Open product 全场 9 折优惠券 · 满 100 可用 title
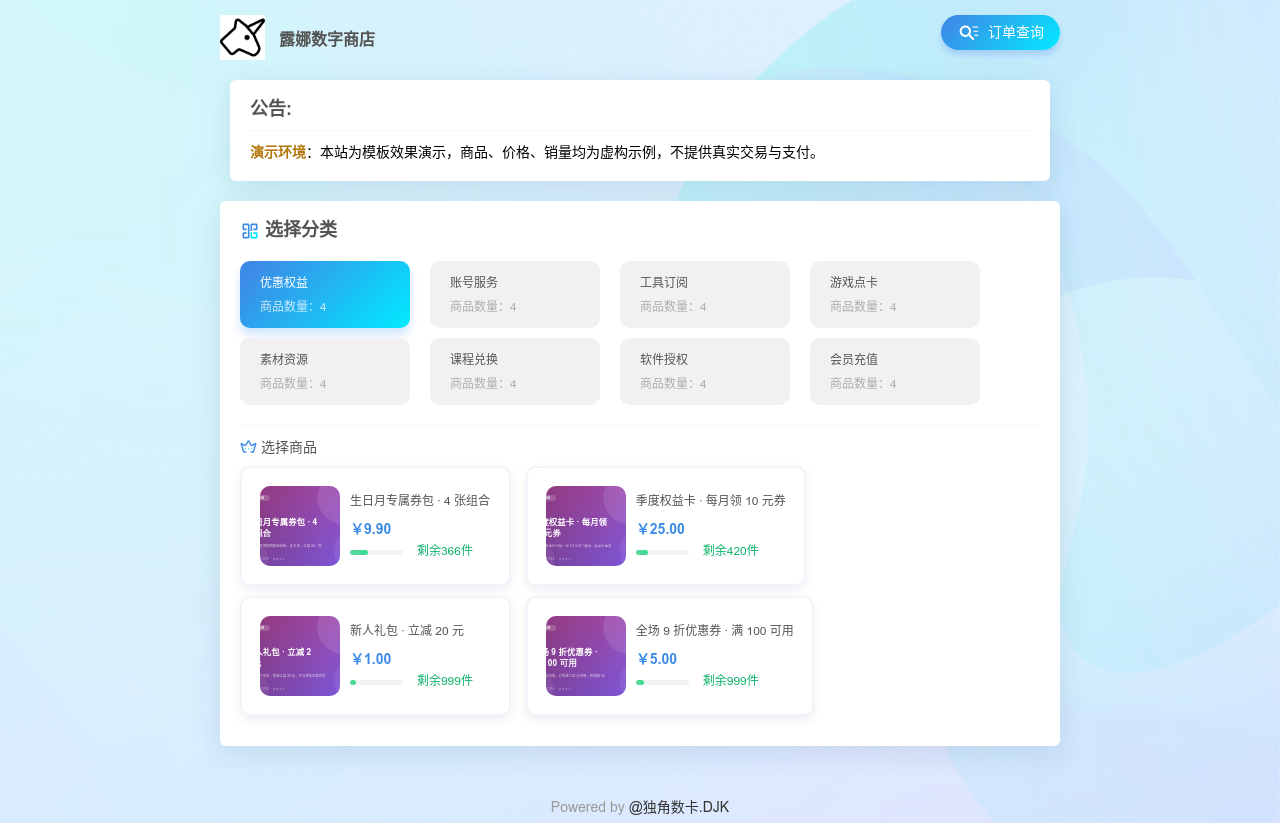The height and width of the screenshot is (823, 1280). click(x=715, y=630)
